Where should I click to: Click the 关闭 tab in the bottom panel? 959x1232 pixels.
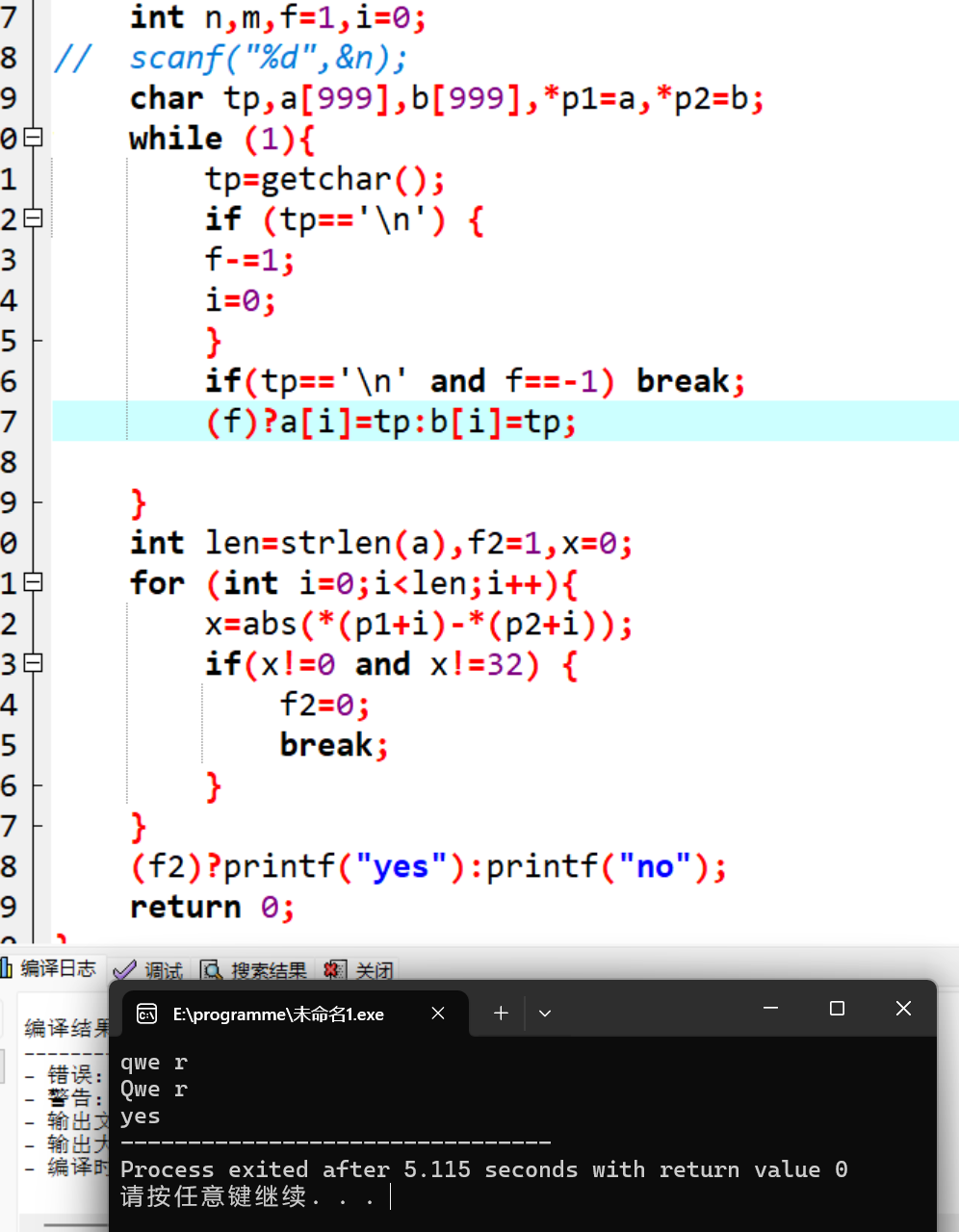360,970
